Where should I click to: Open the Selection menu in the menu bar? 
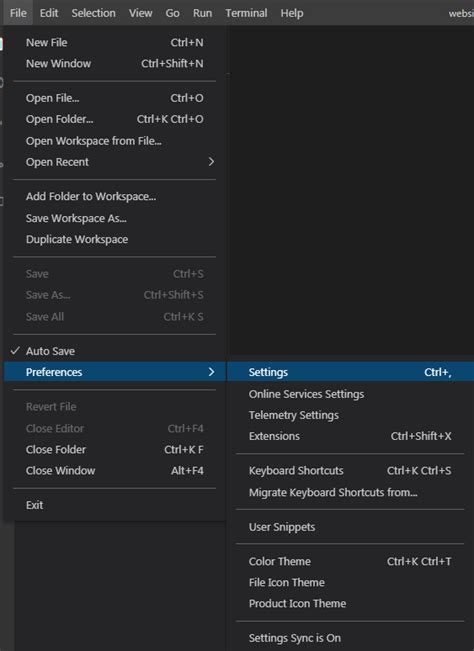[93, 13]
